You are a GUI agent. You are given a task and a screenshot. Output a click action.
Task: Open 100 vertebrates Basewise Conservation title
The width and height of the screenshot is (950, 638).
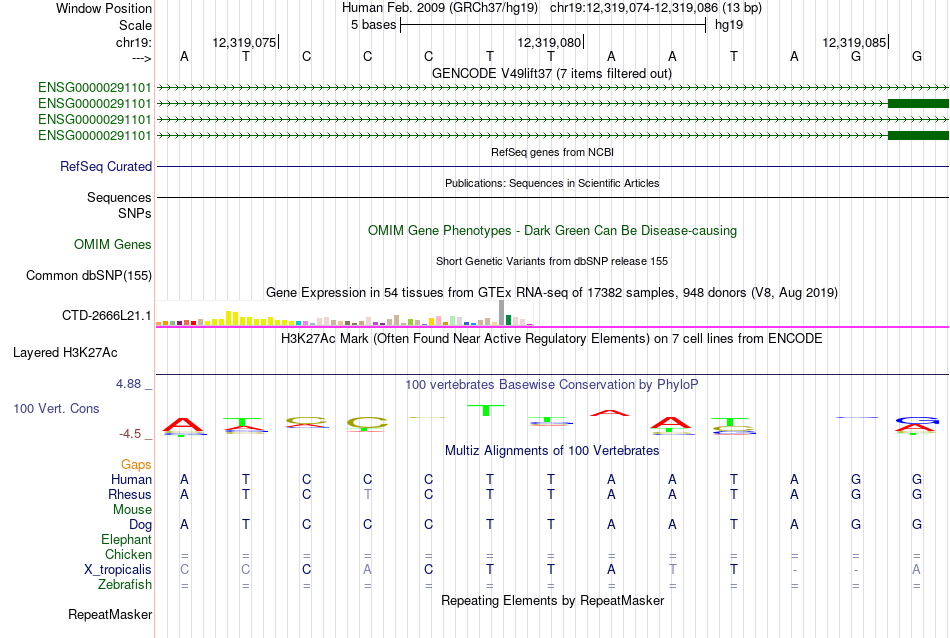552,384
